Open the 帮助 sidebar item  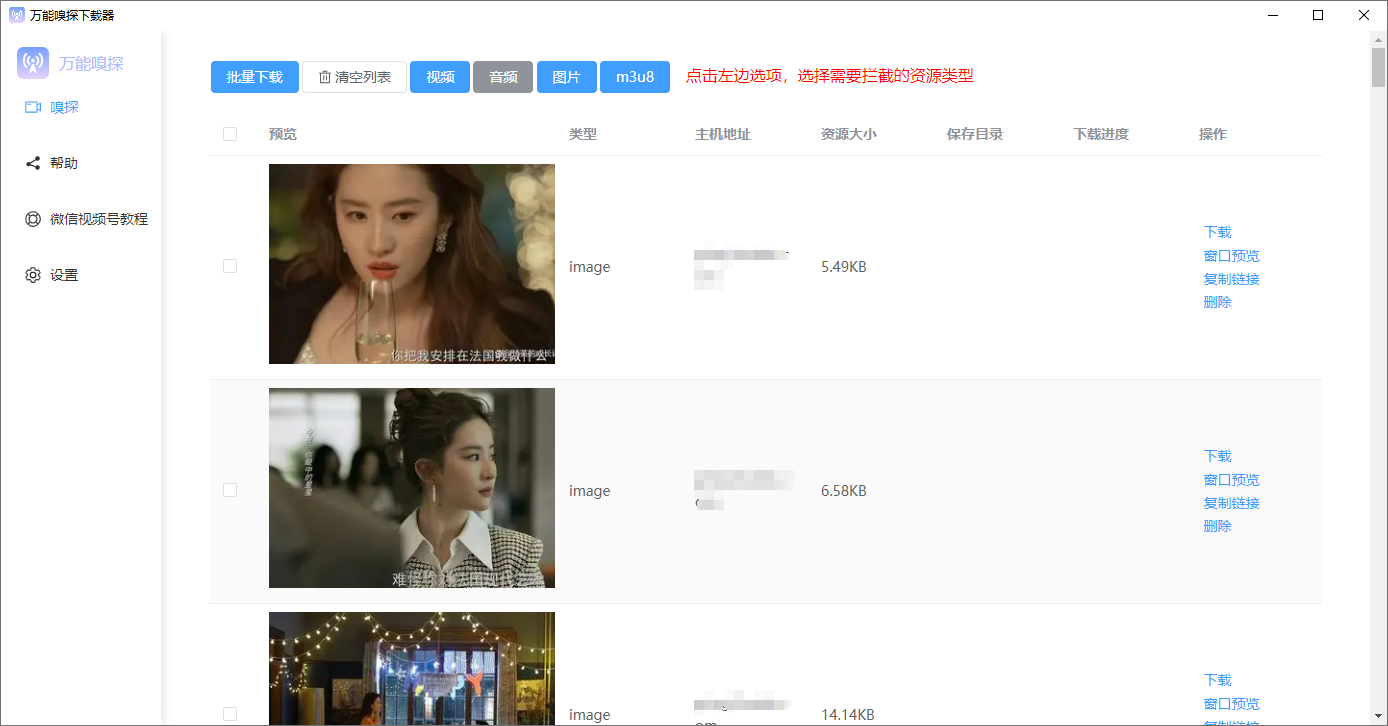tap(52, 163)
